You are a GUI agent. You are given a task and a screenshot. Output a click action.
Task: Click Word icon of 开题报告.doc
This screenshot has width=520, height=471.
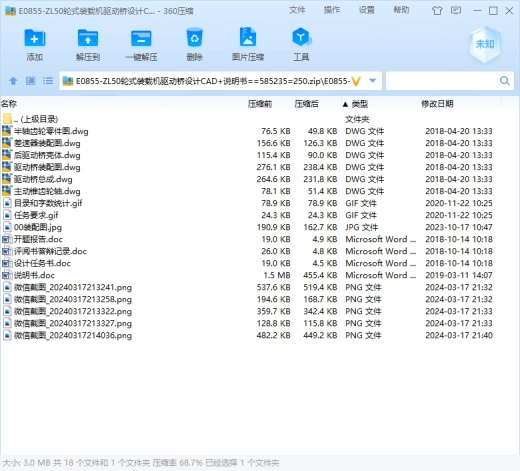pyautogui.click(x=7, y=239)
